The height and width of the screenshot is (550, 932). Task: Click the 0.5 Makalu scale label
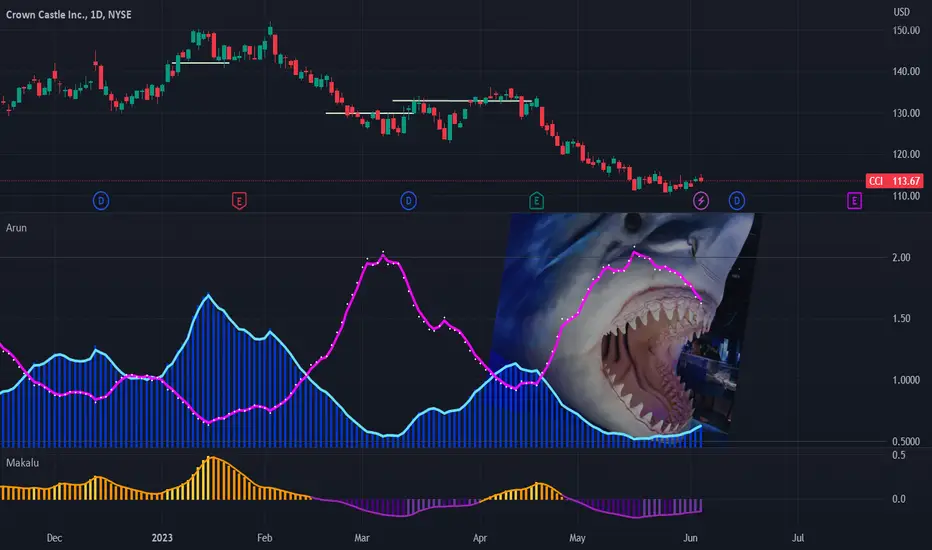(899, 455)
